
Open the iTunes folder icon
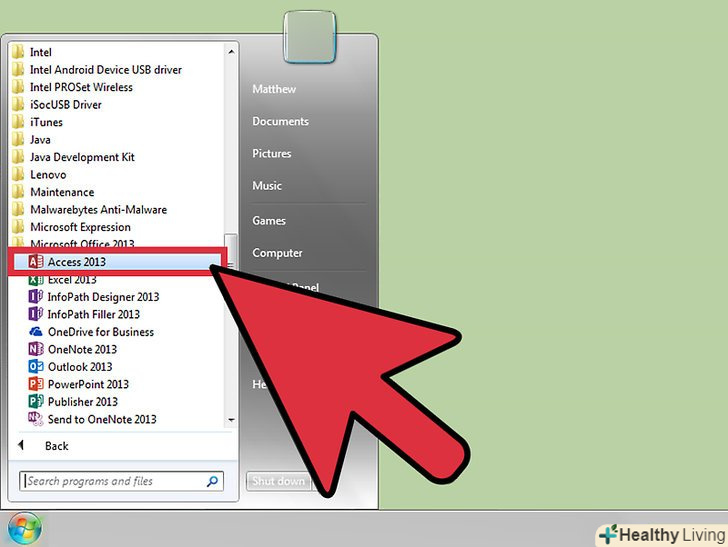[x=18, y=122]
